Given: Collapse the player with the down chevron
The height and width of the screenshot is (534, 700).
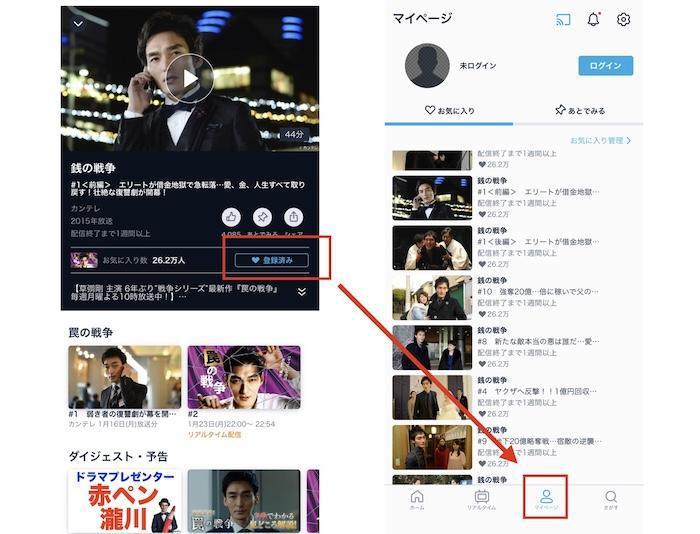Looking at the screenshot, I should [79, 24].
